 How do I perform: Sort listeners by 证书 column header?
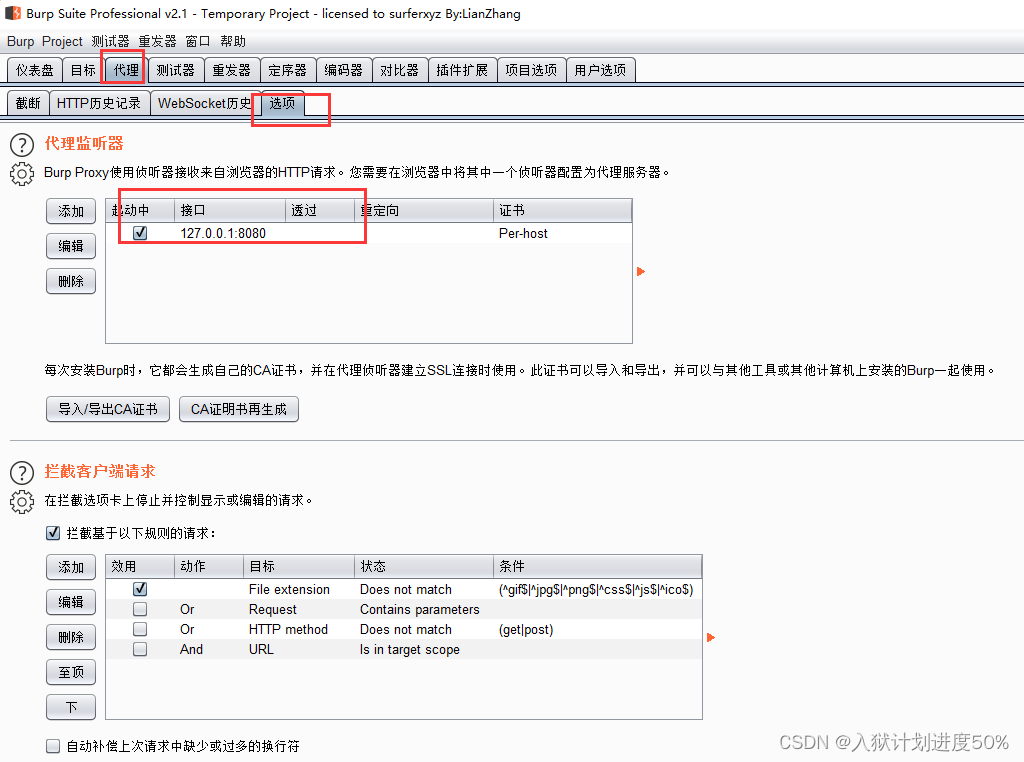(x=562, y=210)
